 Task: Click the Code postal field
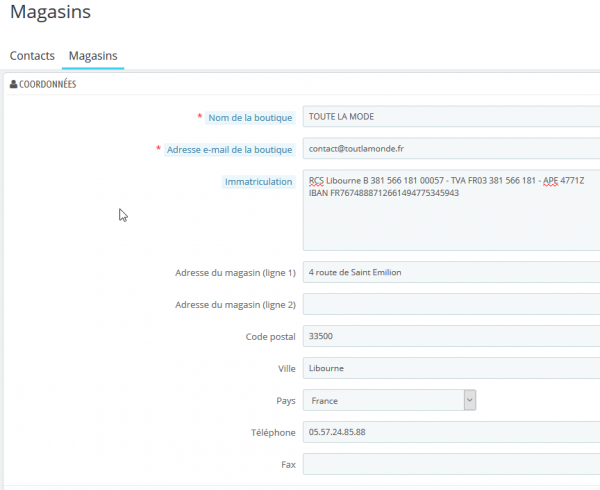(452, 336)
